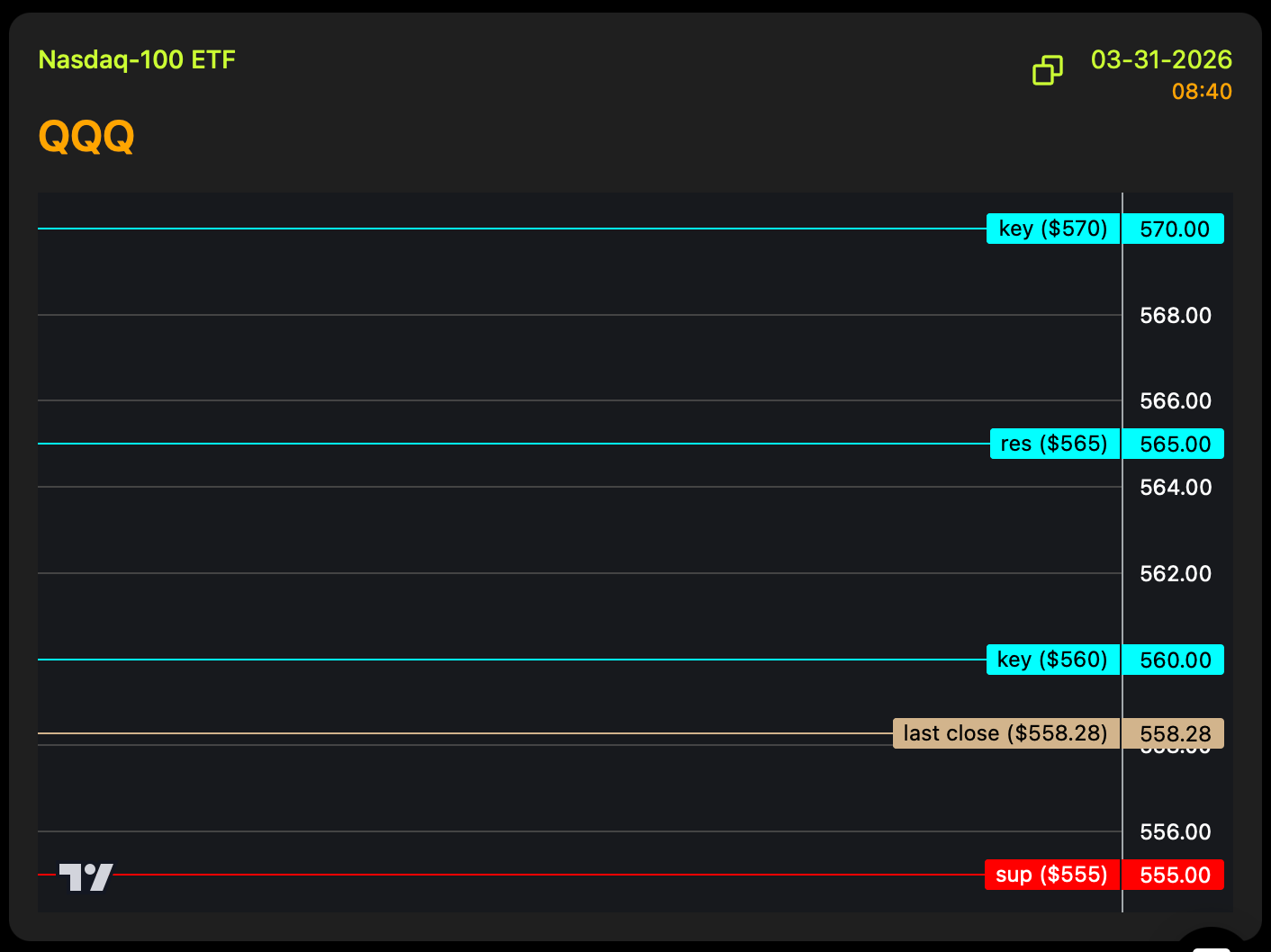The height and width of the screenshot is (952, 1271).
Task: Click the QQQ ticker symbol
Action: pos(86,137)
